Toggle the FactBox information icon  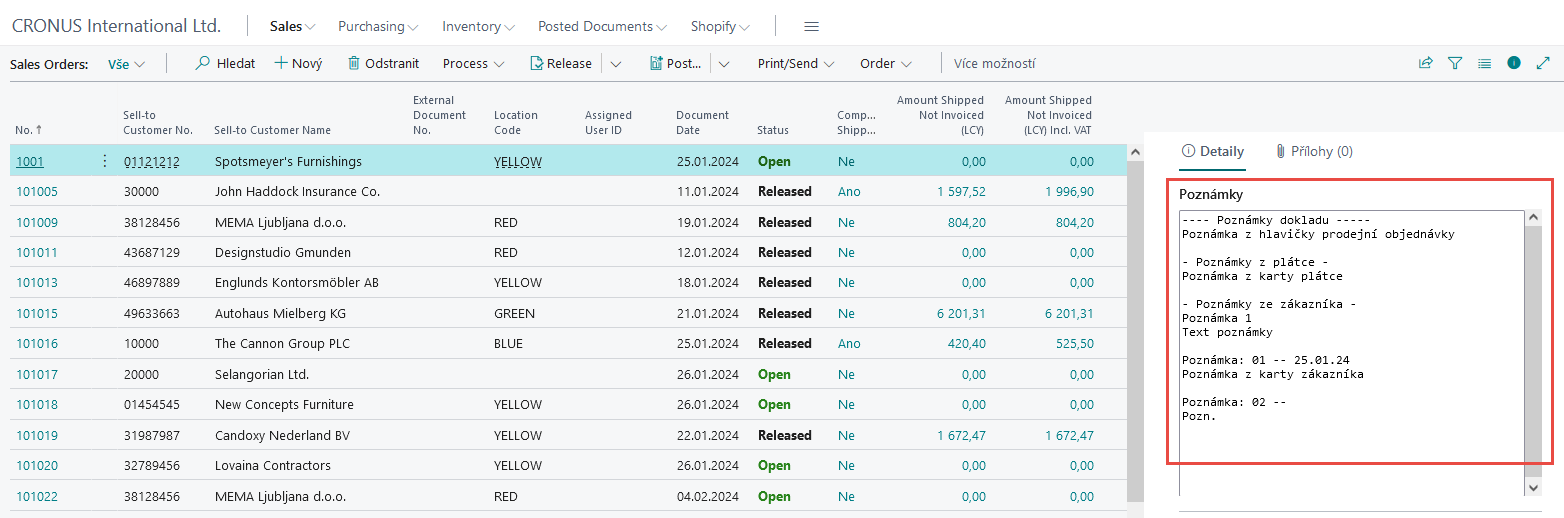(x=1514, y=63)
